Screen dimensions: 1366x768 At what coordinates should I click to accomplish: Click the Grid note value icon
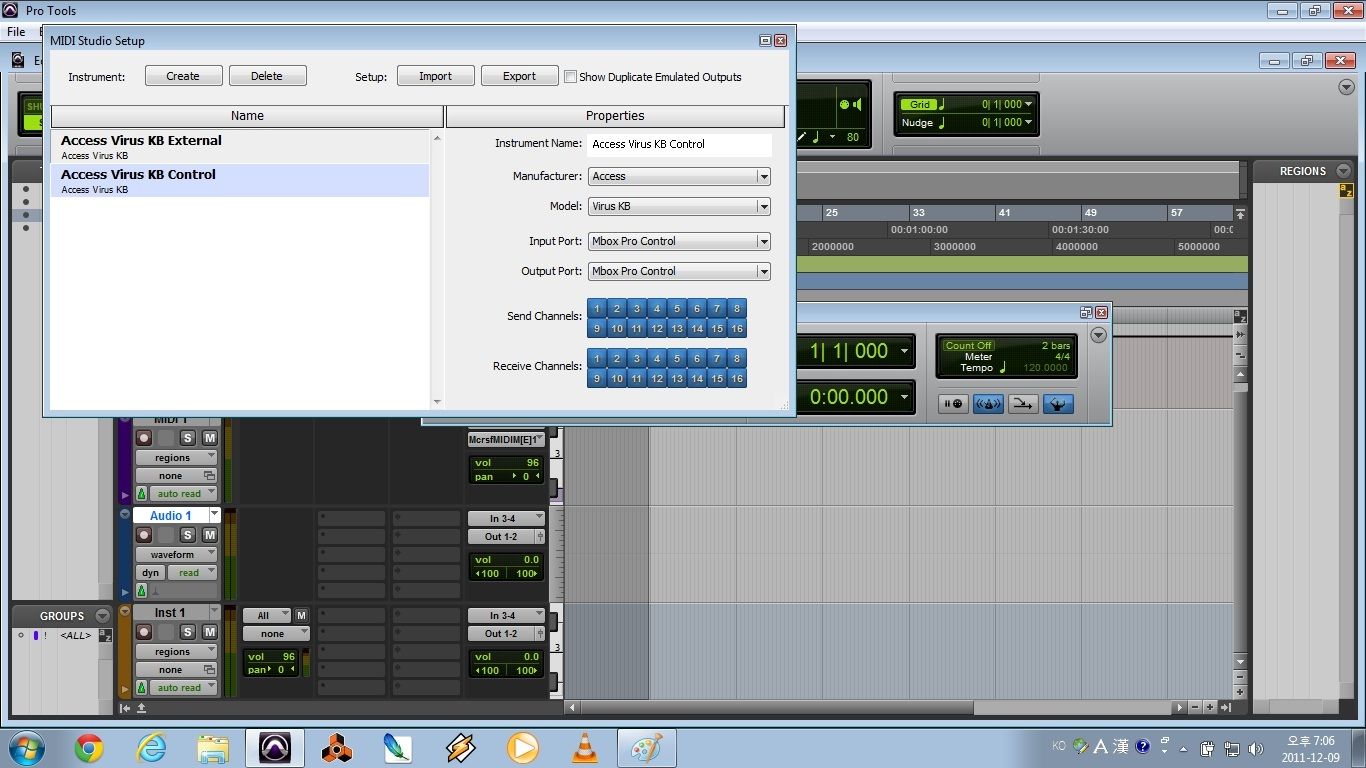941,104
